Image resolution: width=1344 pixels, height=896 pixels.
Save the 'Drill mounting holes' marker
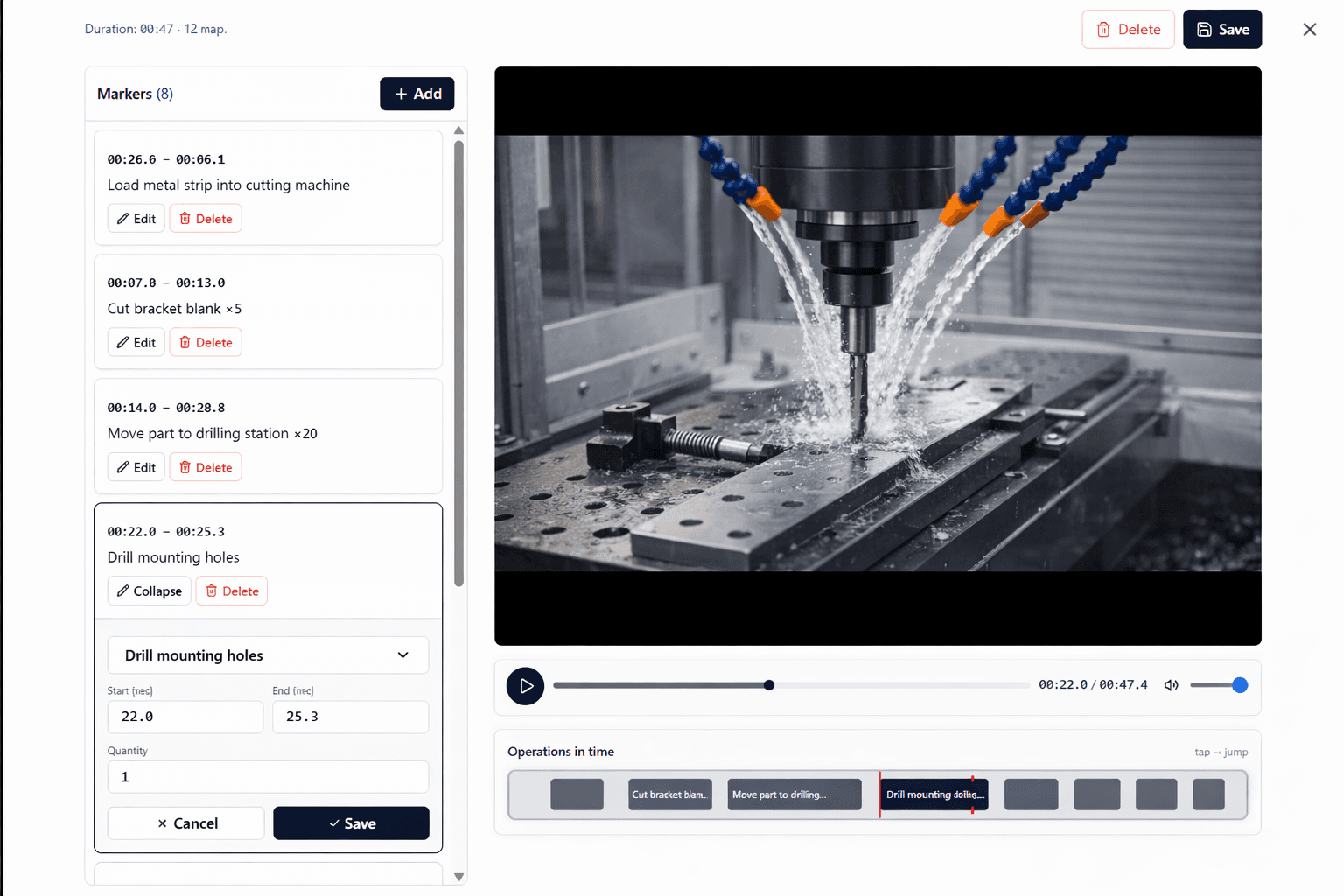tap(351, 822)
